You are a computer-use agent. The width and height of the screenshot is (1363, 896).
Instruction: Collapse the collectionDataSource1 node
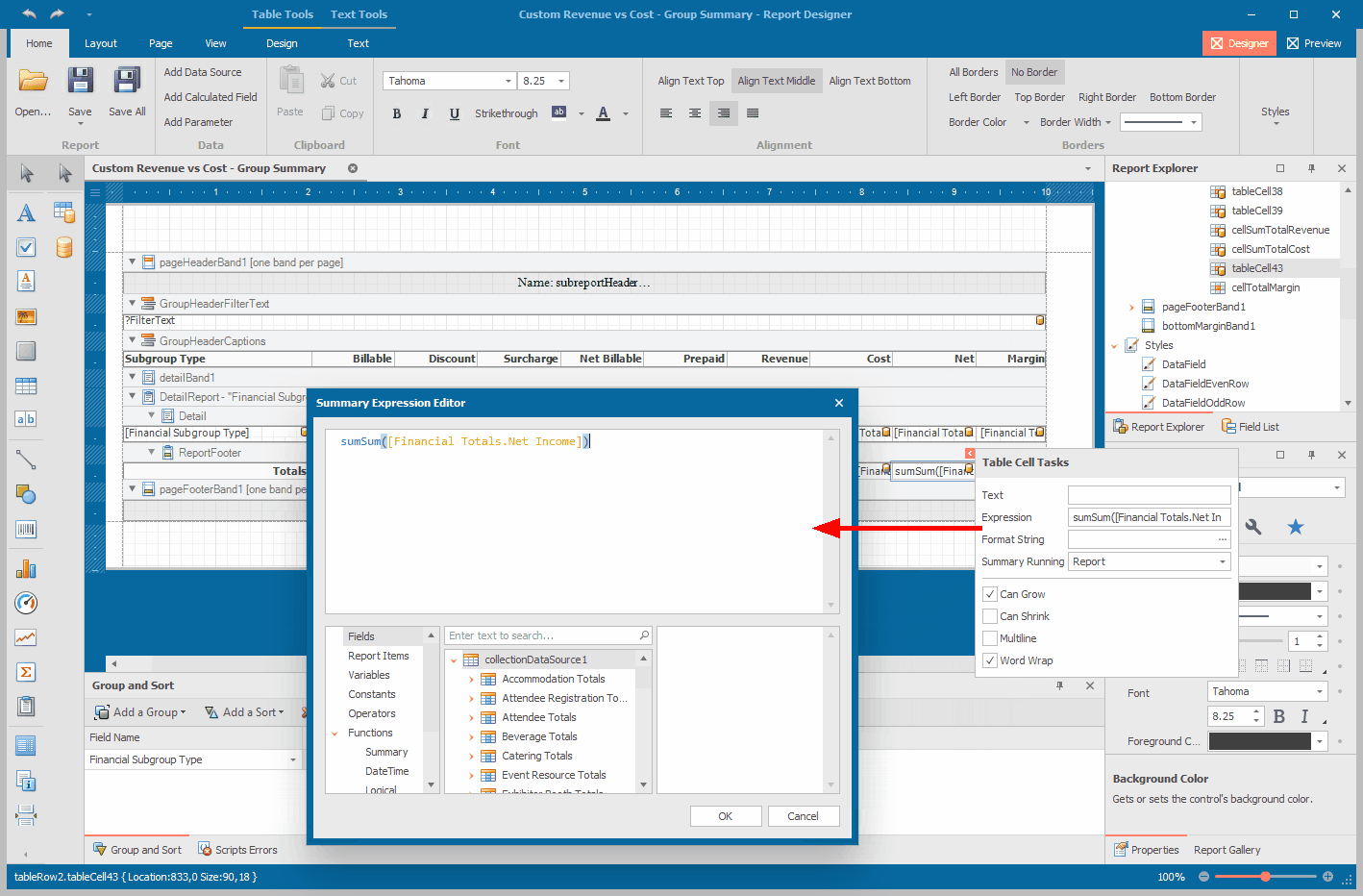tap(454, 660)
